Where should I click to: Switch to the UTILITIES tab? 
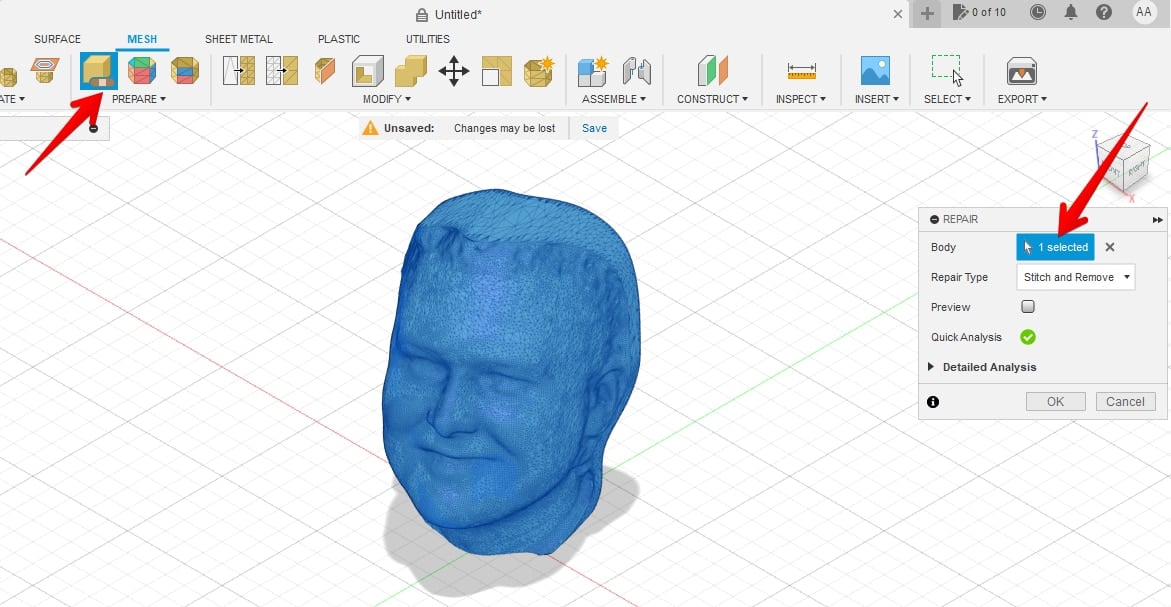(428, 39)
